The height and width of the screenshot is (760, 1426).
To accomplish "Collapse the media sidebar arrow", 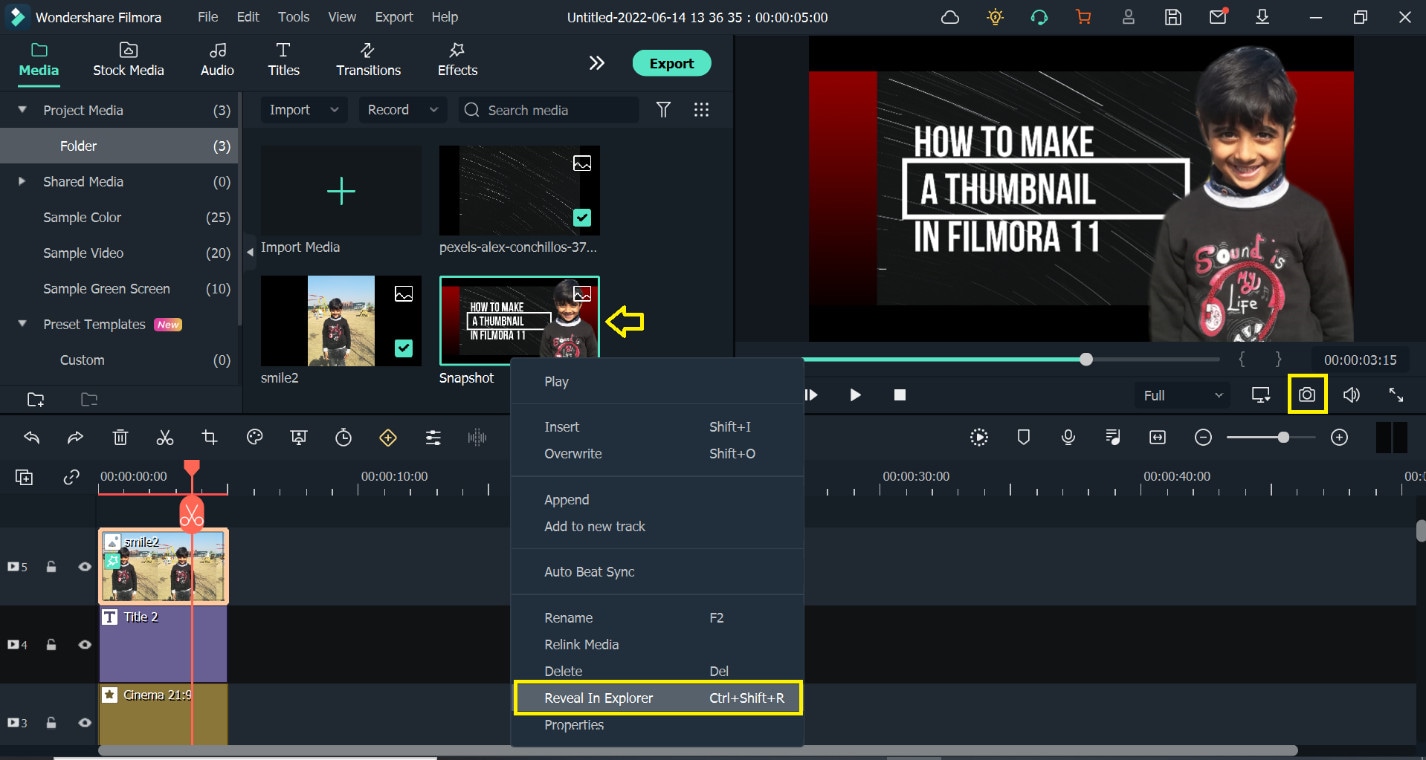I will coord(250,252).
